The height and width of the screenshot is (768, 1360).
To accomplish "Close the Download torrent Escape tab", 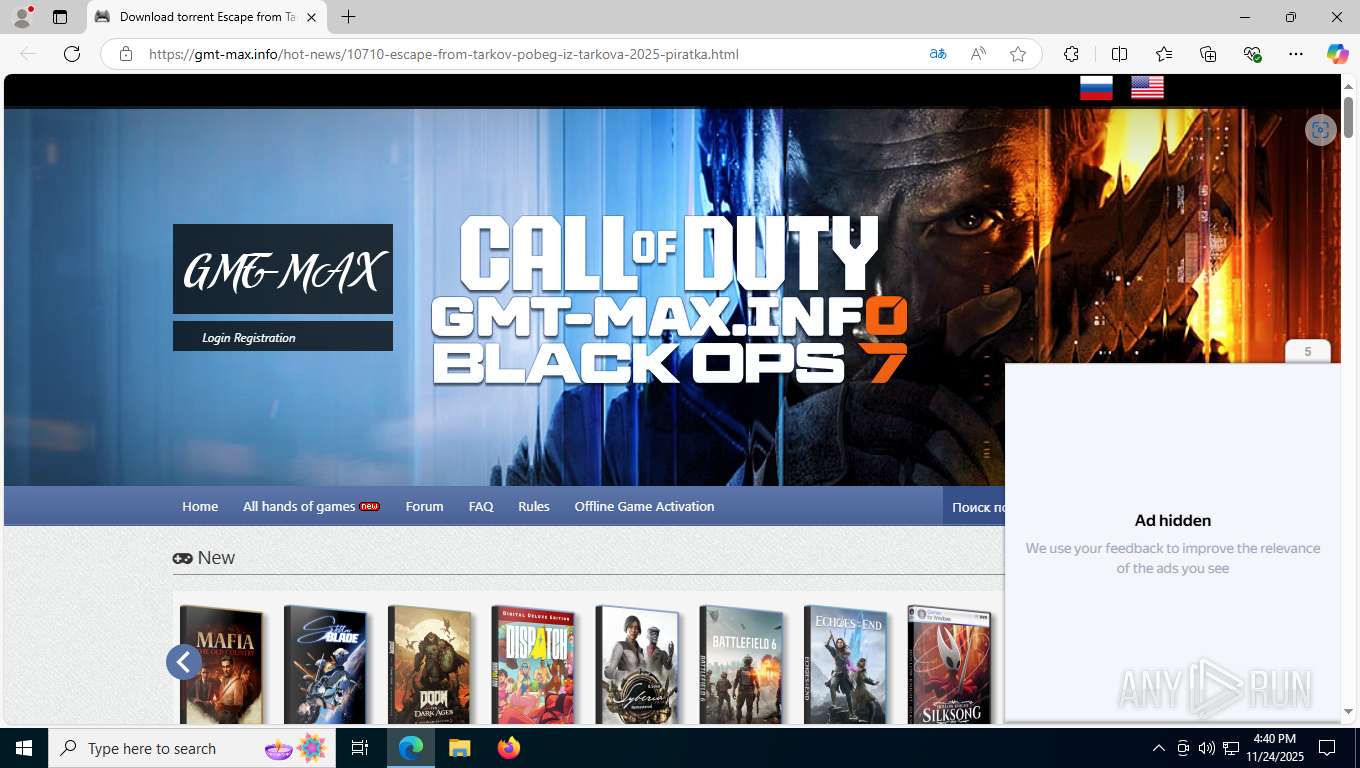I will coord(311,17).
